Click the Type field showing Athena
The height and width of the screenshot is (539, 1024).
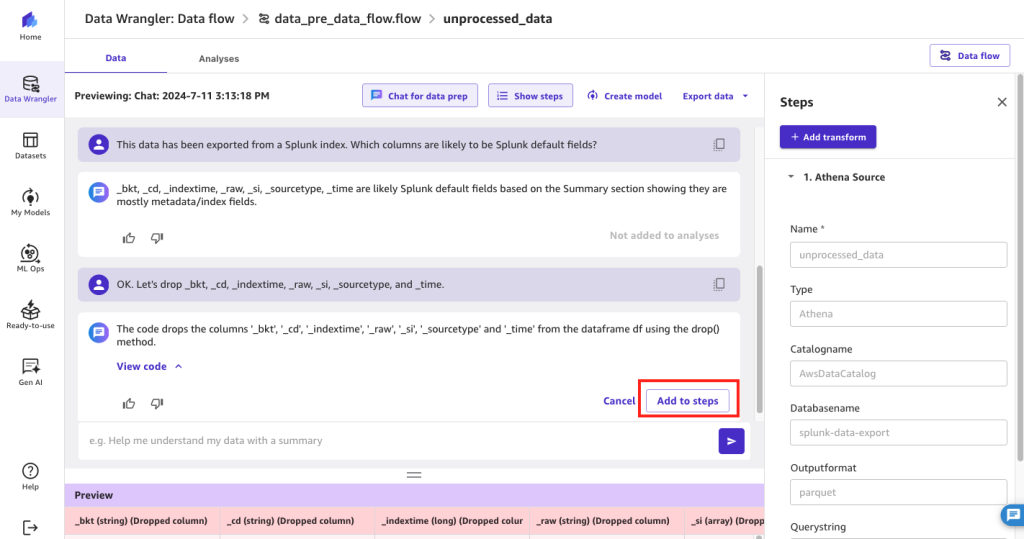click(899, 314)
